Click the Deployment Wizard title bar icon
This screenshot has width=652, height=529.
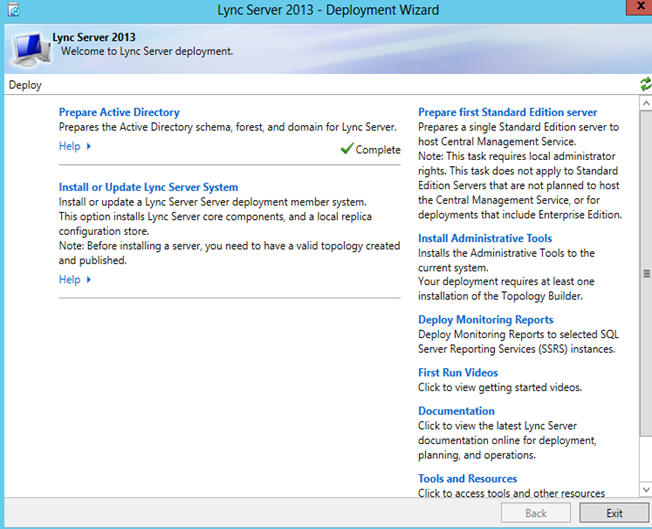tap(14, 10)
